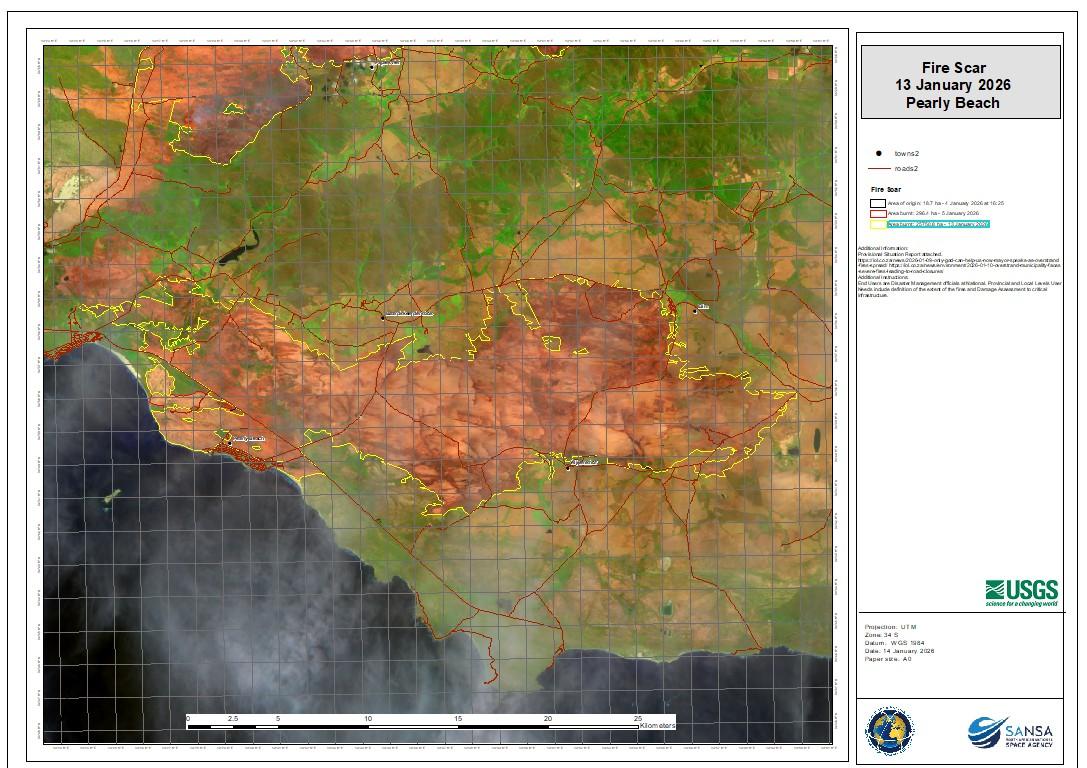Click the town marker on southern scar edge
The image size is (1087, 768).
(567, 466)
